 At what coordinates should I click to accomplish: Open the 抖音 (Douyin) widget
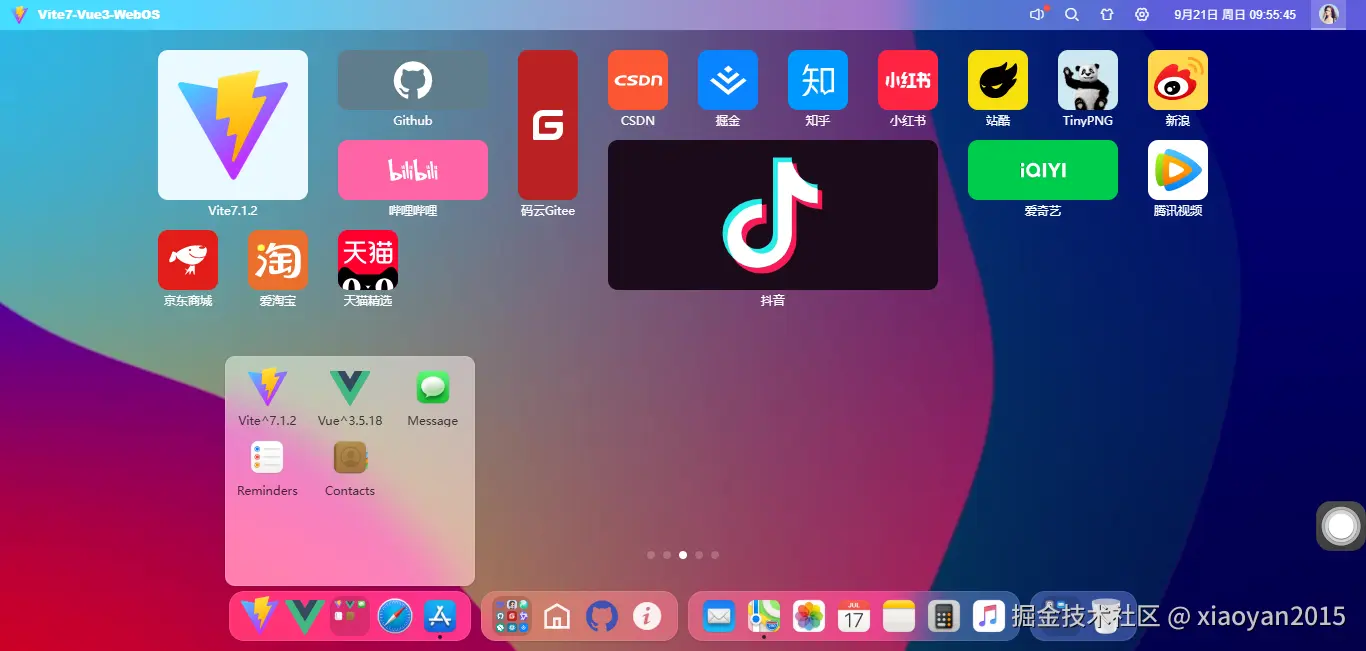[772, 214]
